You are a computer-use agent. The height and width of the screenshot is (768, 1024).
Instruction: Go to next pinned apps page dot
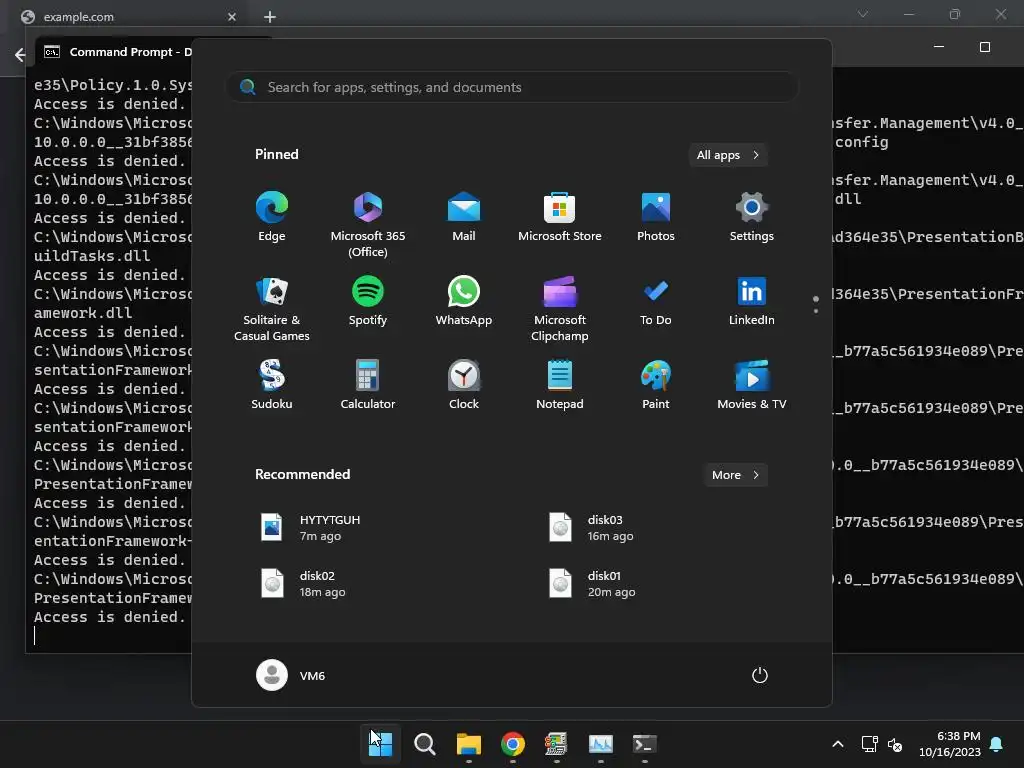click(x=816, y=311)
